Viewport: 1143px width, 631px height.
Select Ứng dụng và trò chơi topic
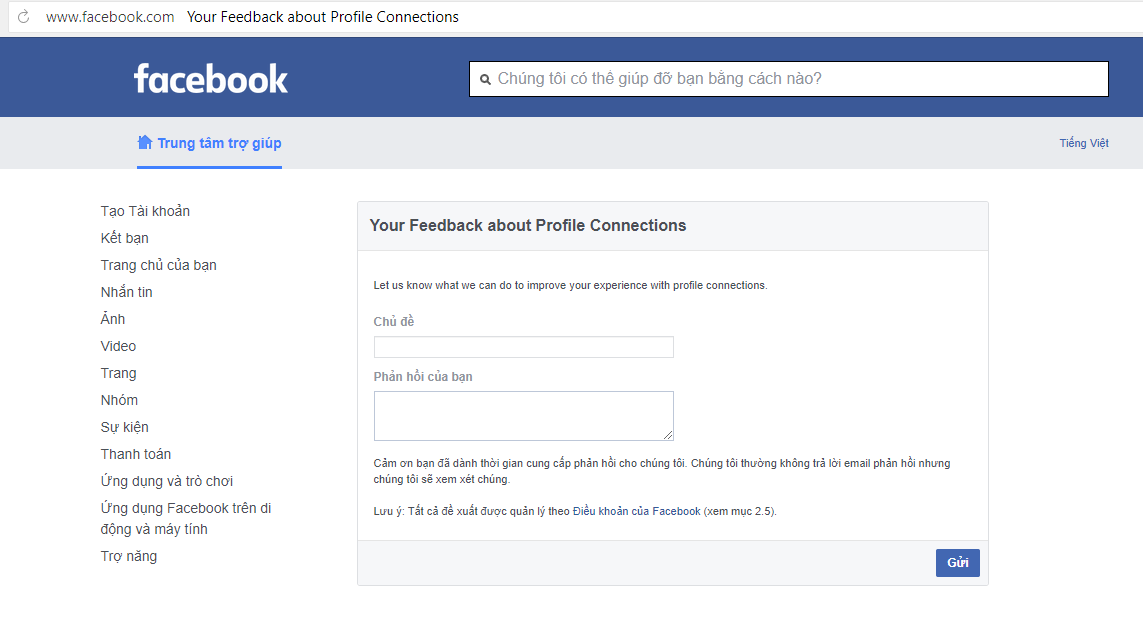[x=167, y=481]
